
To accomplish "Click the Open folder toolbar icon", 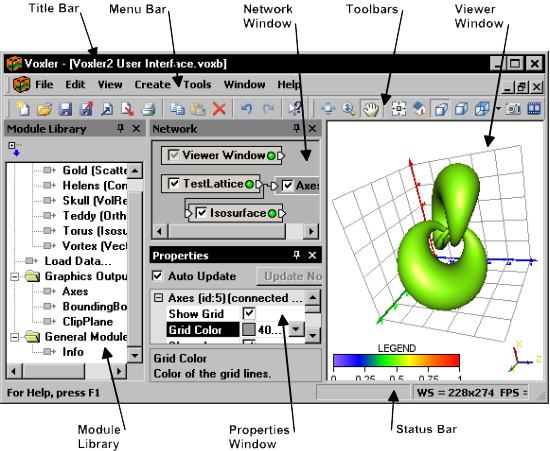I will tap(44, 109).
